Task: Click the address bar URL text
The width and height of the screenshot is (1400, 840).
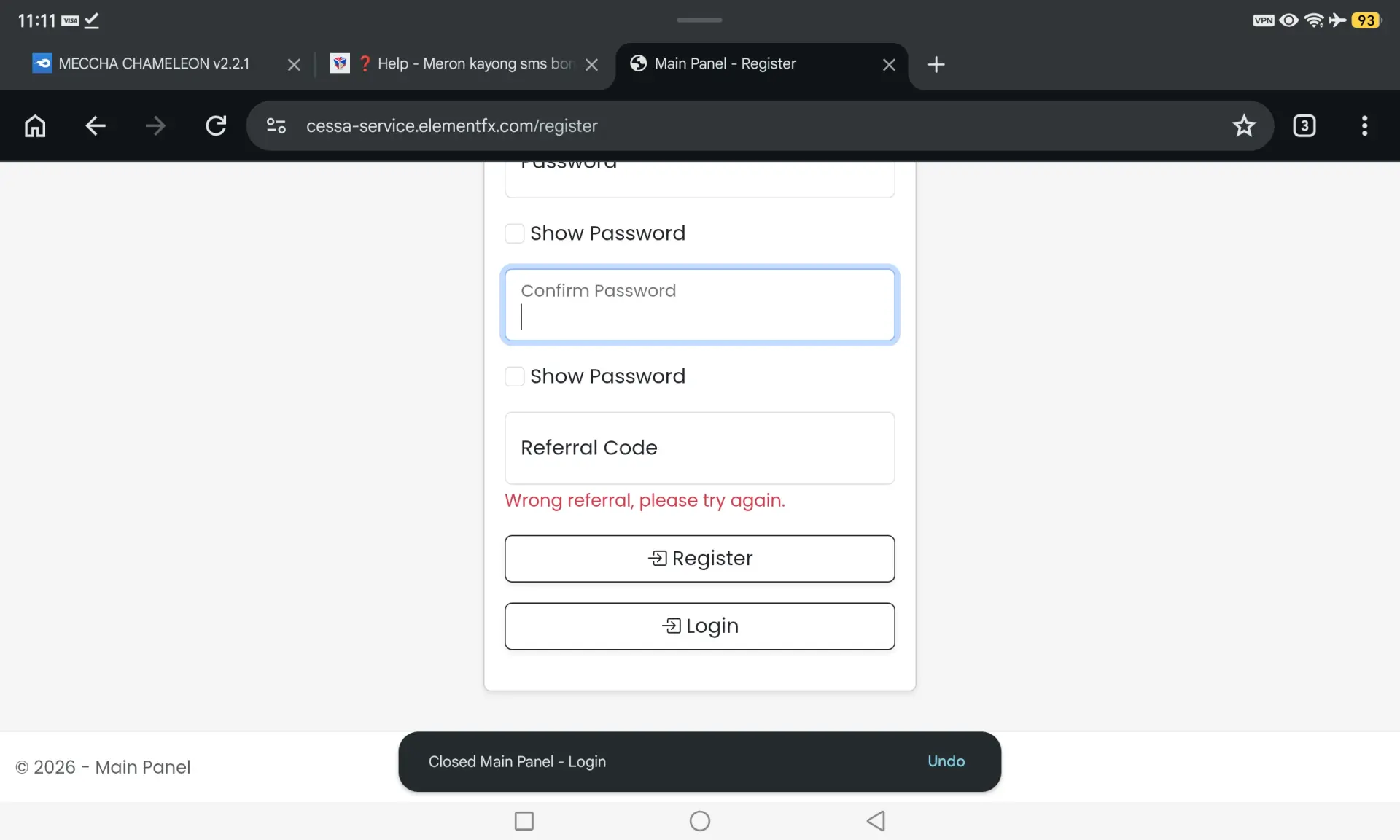Action: click(451, 125)
